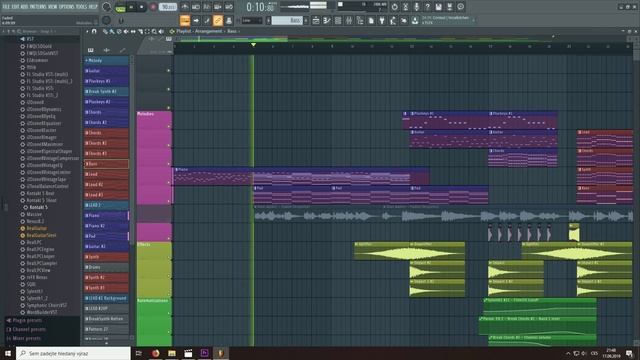Click the yellow playhead marker on timeline
The width and height of the screenshot is (640, 360).
tap(253, 44)
